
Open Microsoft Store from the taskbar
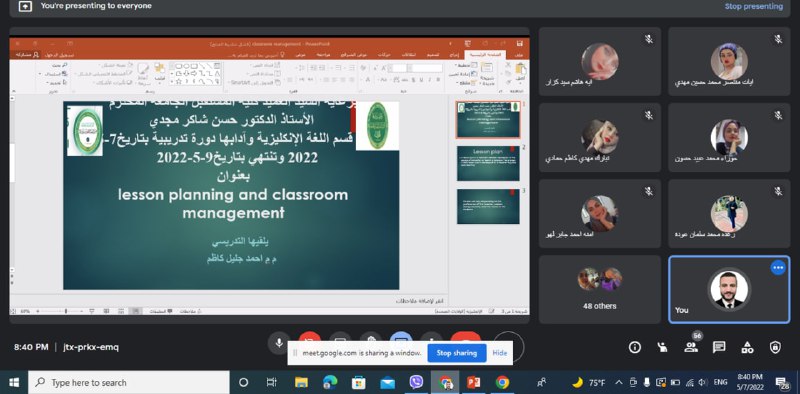coord(359,382)
